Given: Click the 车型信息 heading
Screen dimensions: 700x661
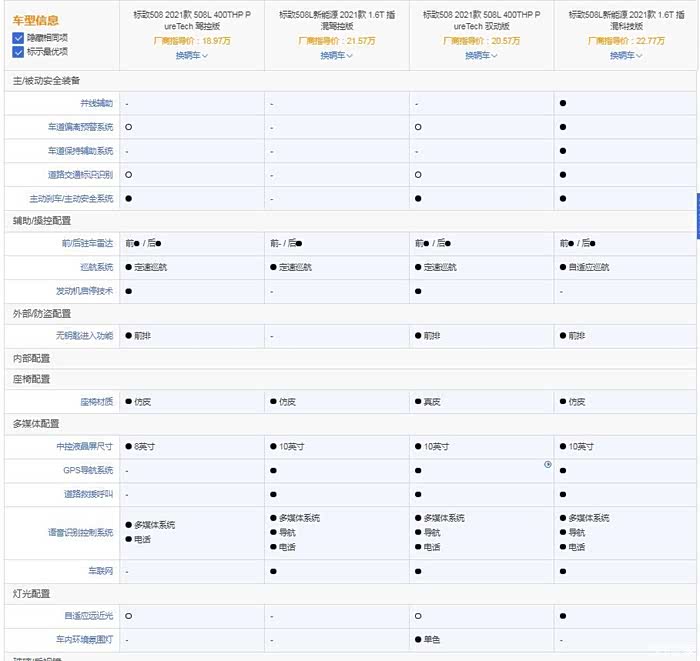Looking at the screenshot, I should (x=36, y=21).
